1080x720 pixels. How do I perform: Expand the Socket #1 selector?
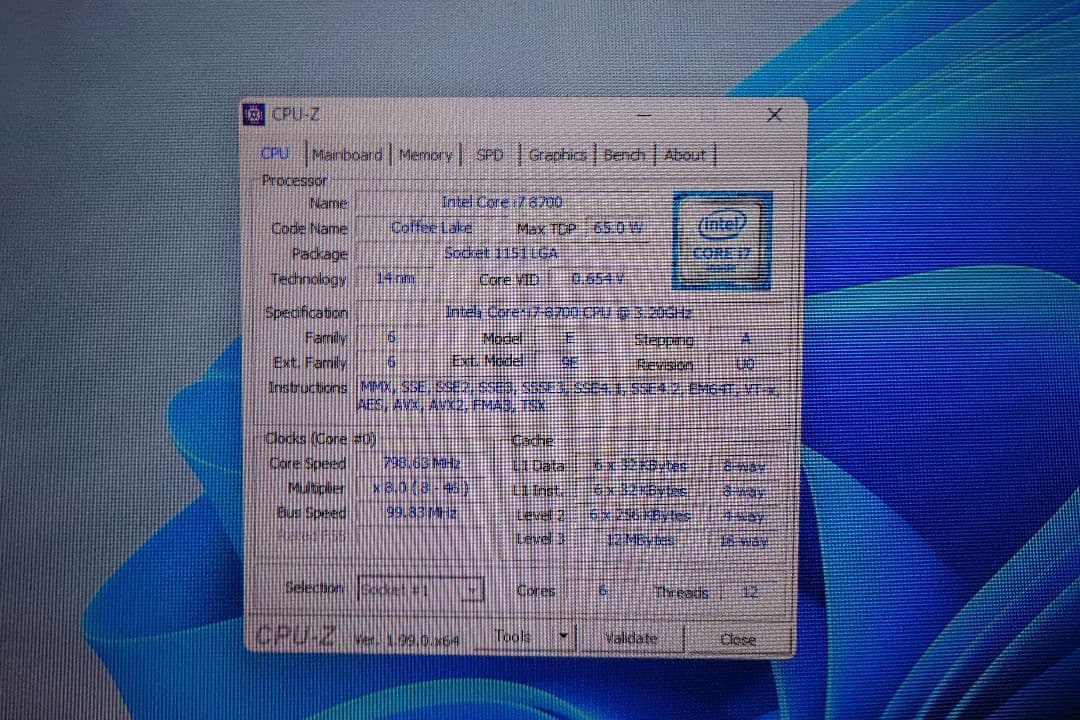474,589
